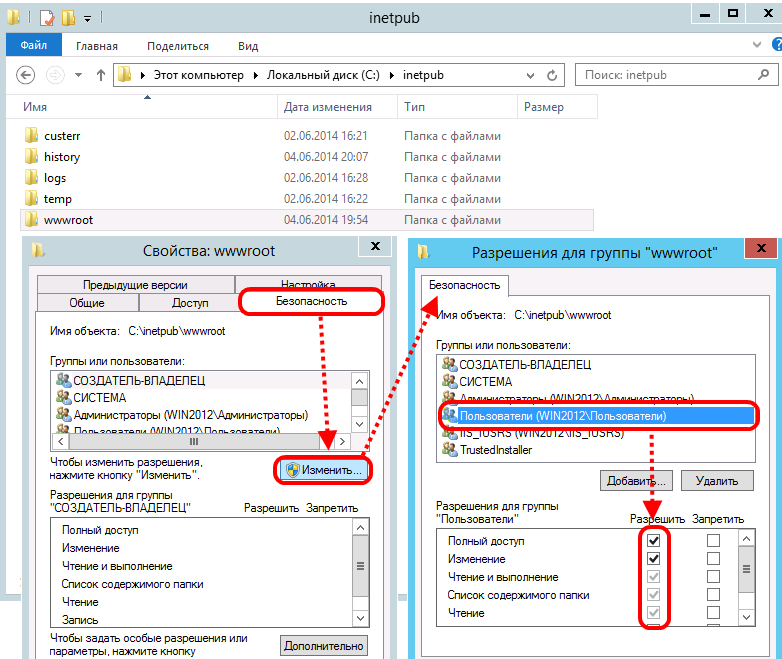Select the custerr folder icon
Viewport: 782px width, 659px height.
pyautogui.click(x=31, y=135)
